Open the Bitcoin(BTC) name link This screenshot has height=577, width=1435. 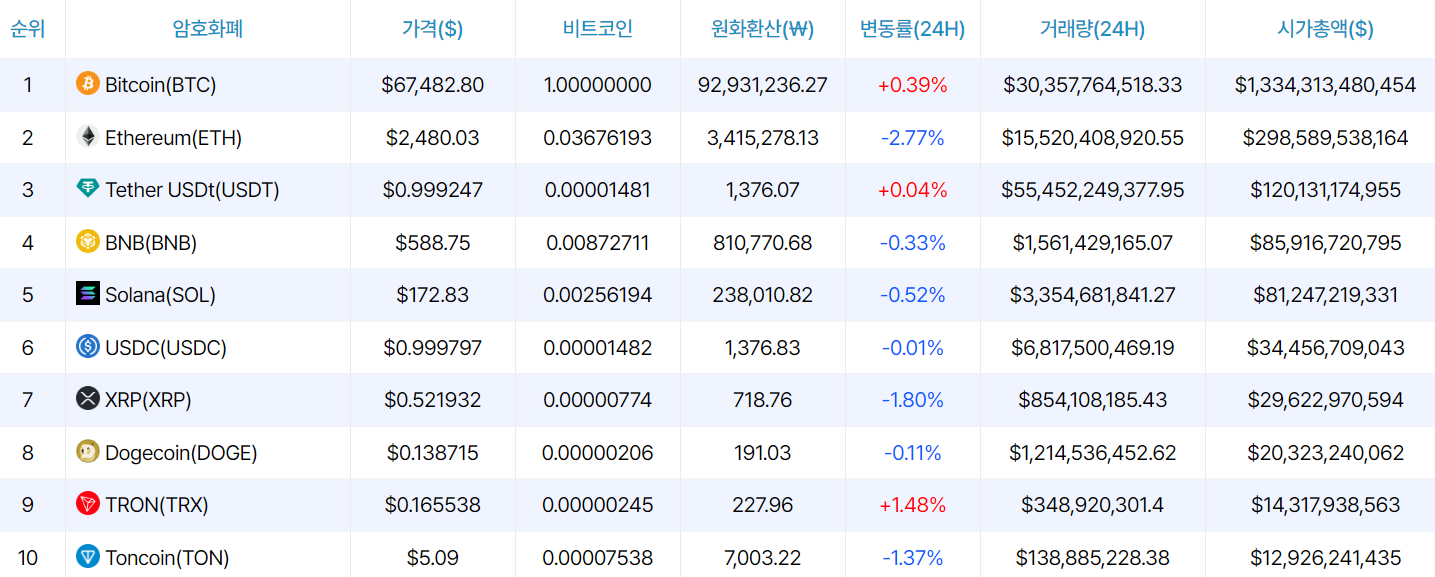pos(160,85)
